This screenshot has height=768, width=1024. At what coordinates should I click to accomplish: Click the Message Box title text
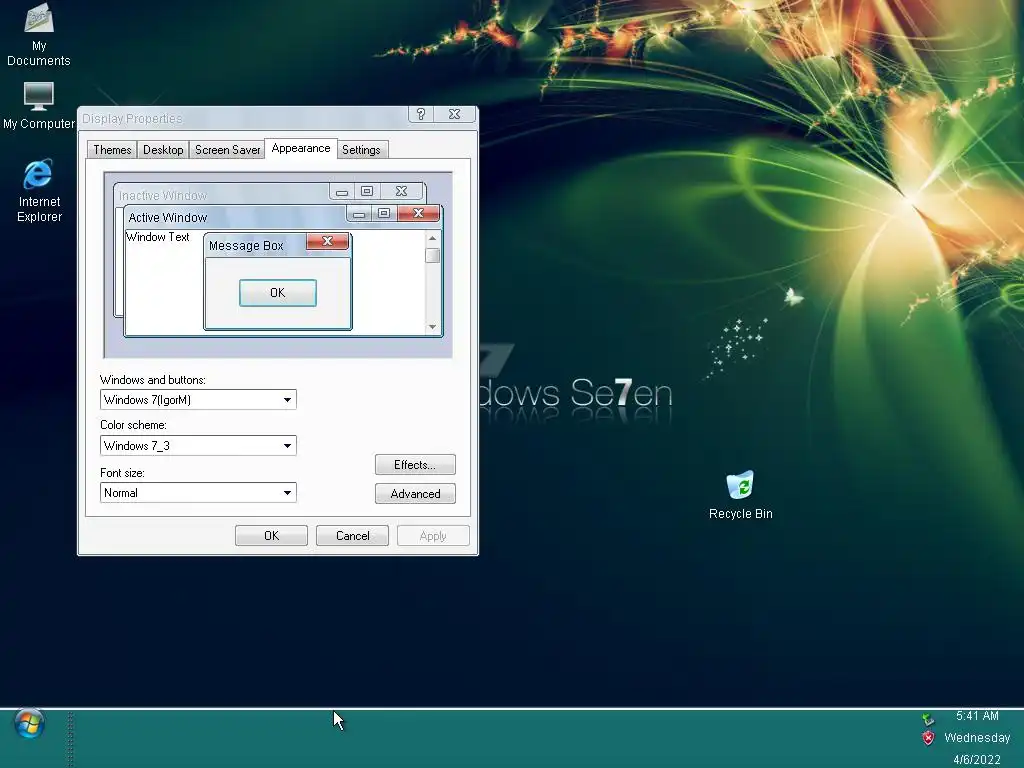(246, 246)
